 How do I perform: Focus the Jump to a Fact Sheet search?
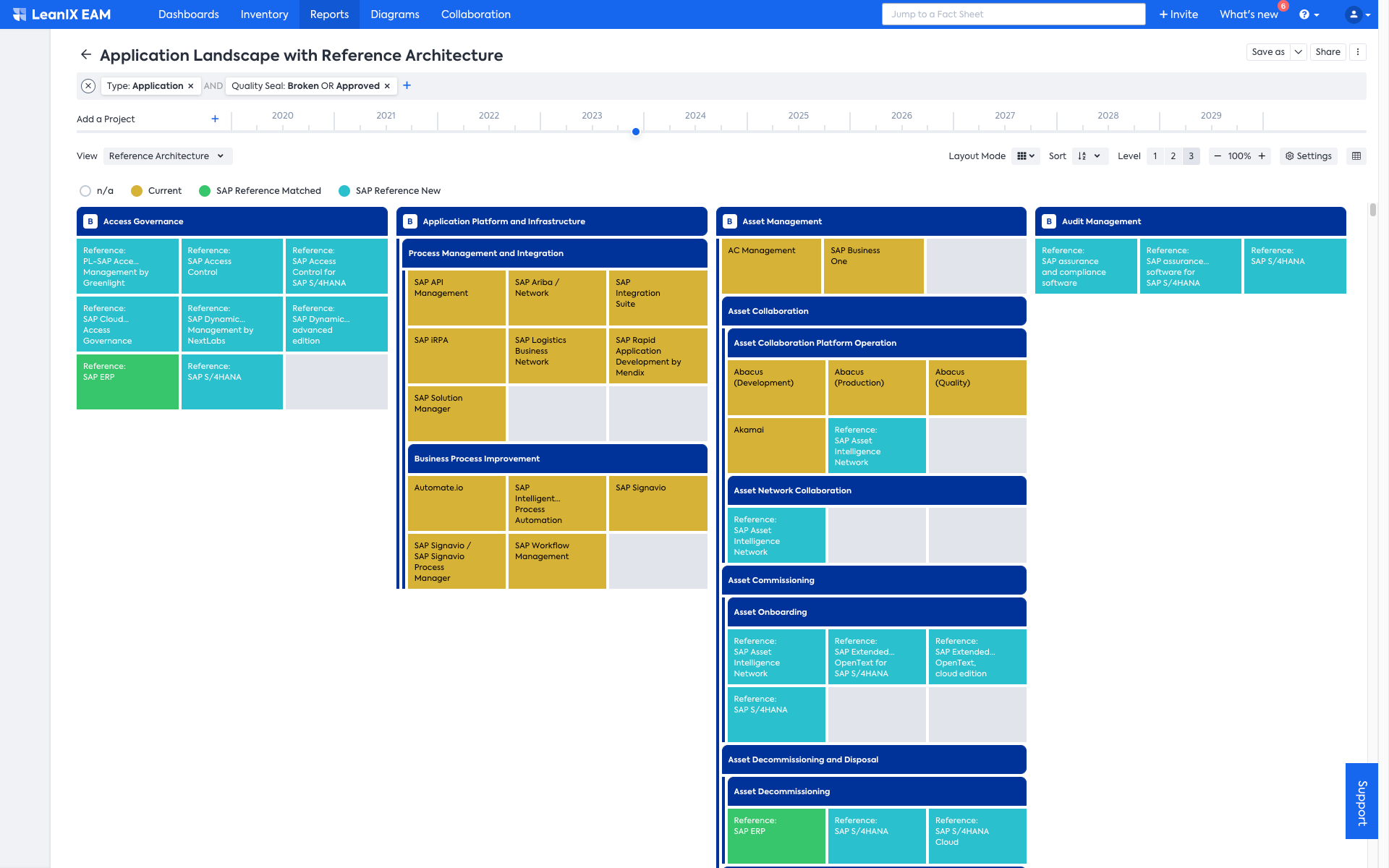coord(1014,14)
